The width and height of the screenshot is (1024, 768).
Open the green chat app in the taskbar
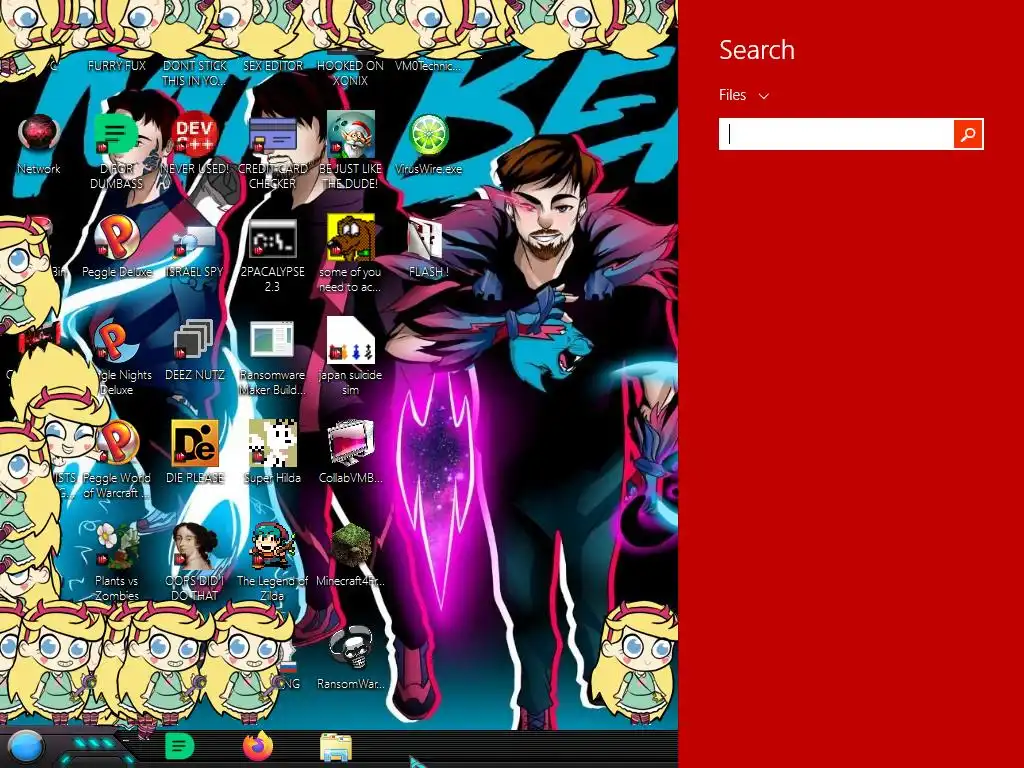tap(179, 746)
